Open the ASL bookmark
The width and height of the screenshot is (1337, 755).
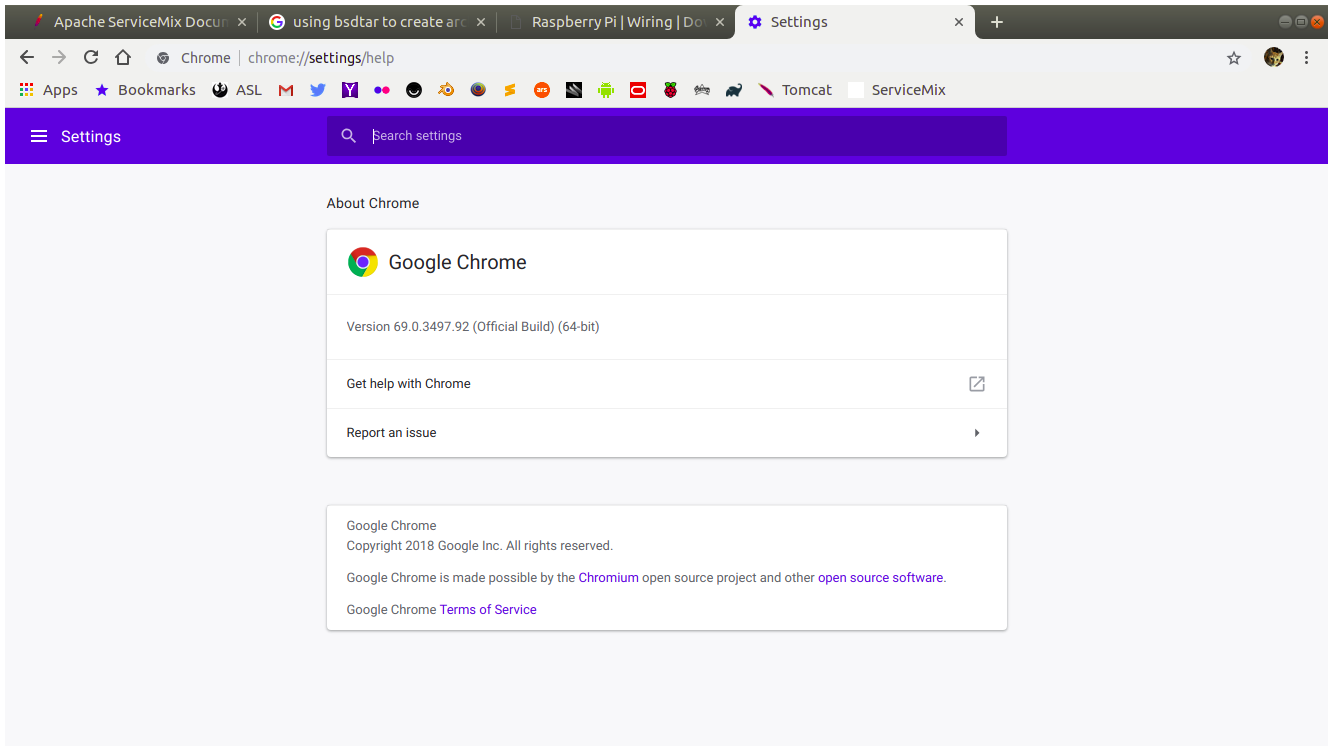tap(237, 90)
